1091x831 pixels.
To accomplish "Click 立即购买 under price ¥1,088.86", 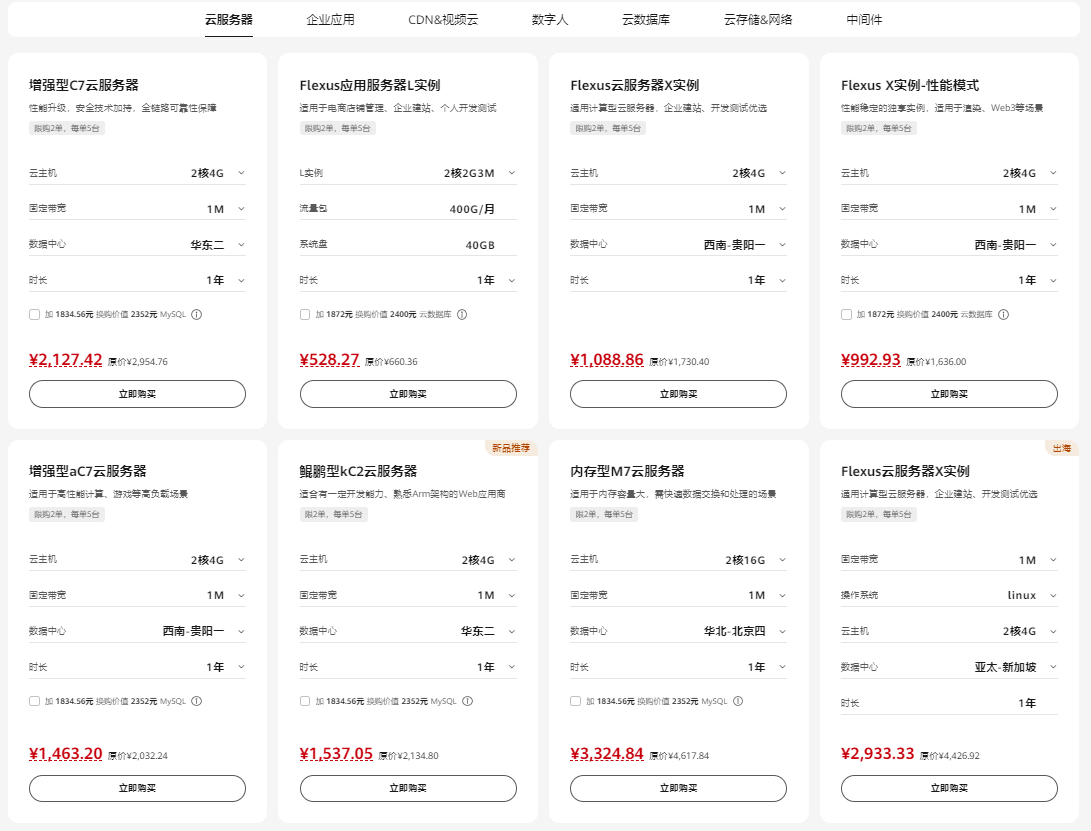I will 678,394.
